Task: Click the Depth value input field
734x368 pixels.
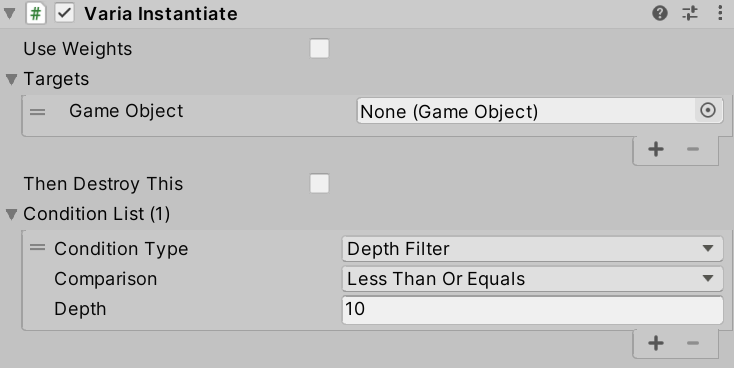Action: [x=533, y=309]
